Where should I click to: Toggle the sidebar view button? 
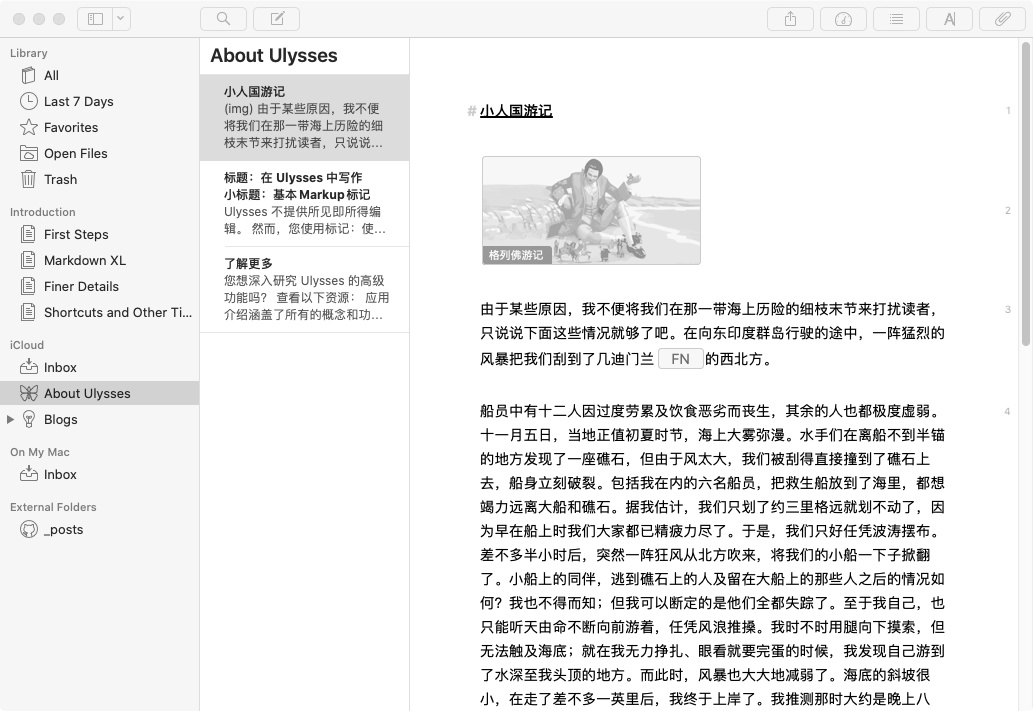coord(95,19)
